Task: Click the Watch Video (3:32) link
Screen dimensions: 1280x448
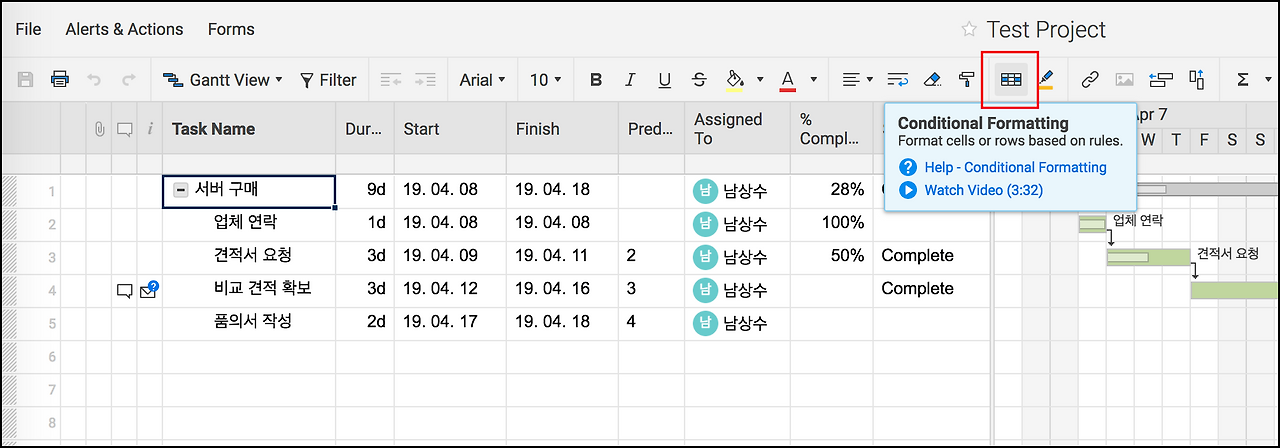Action: click(x=983, y=190)
